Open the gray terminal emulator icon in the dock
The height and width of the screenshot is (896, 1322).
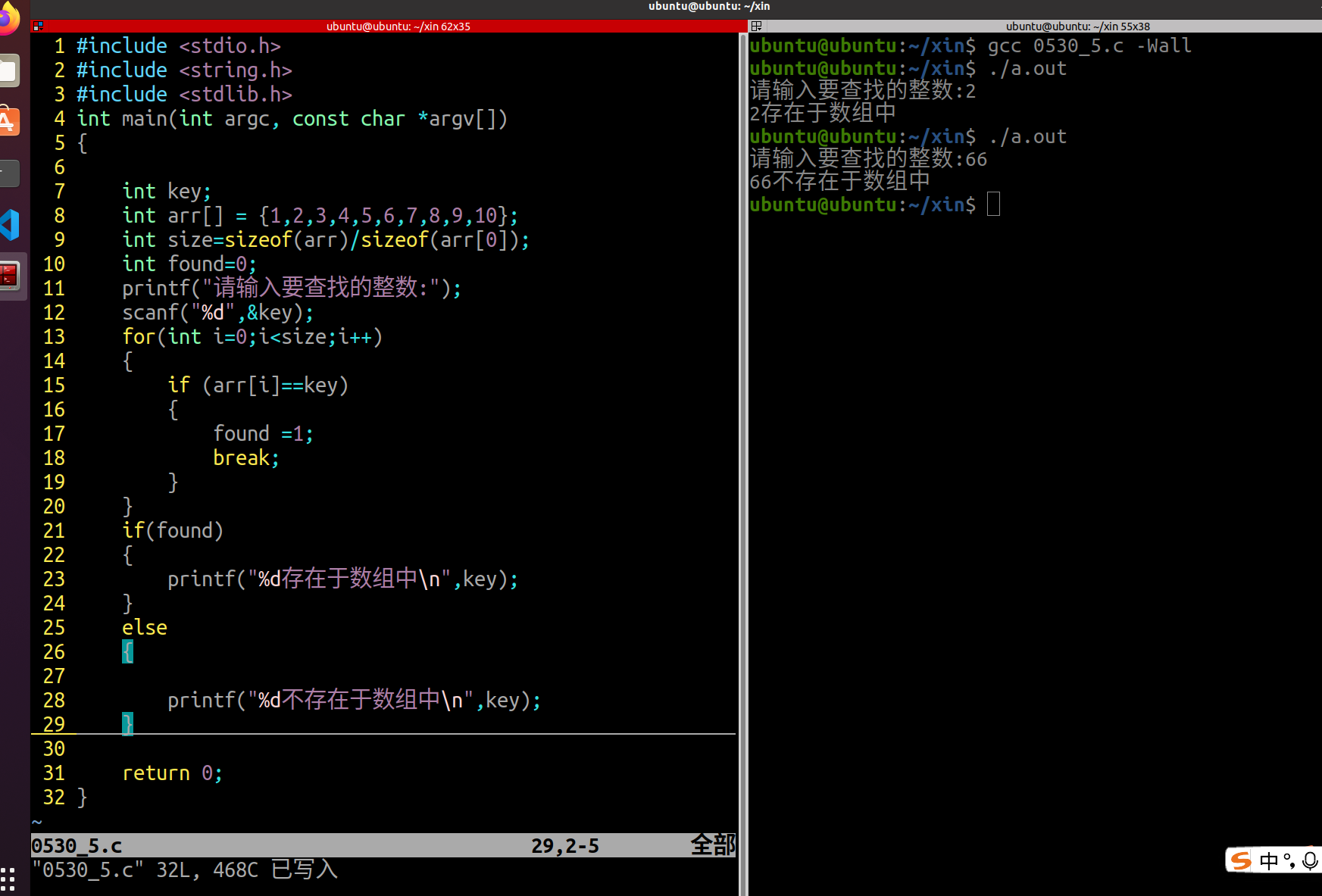10,173
